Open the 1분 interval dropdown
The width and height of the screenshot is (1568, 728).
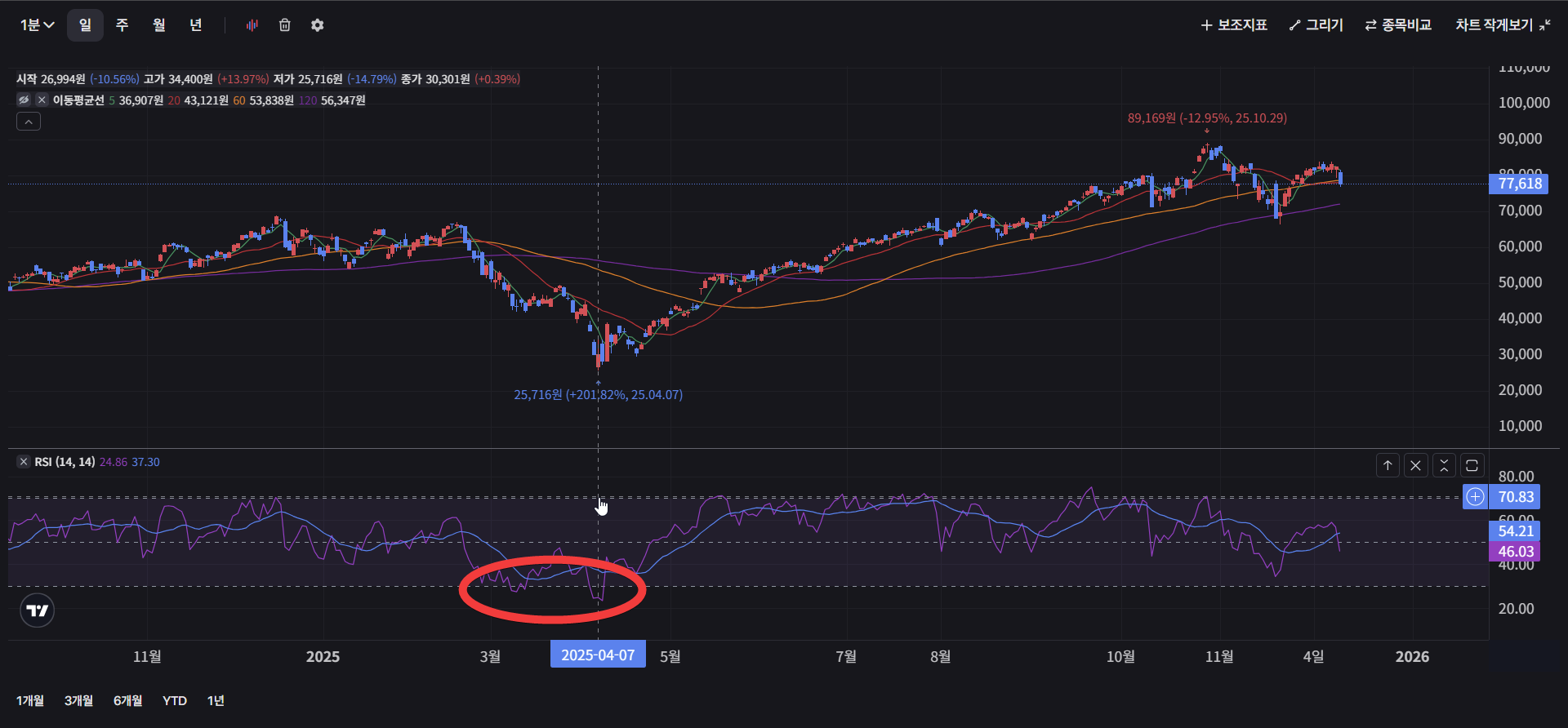[37, 25]
